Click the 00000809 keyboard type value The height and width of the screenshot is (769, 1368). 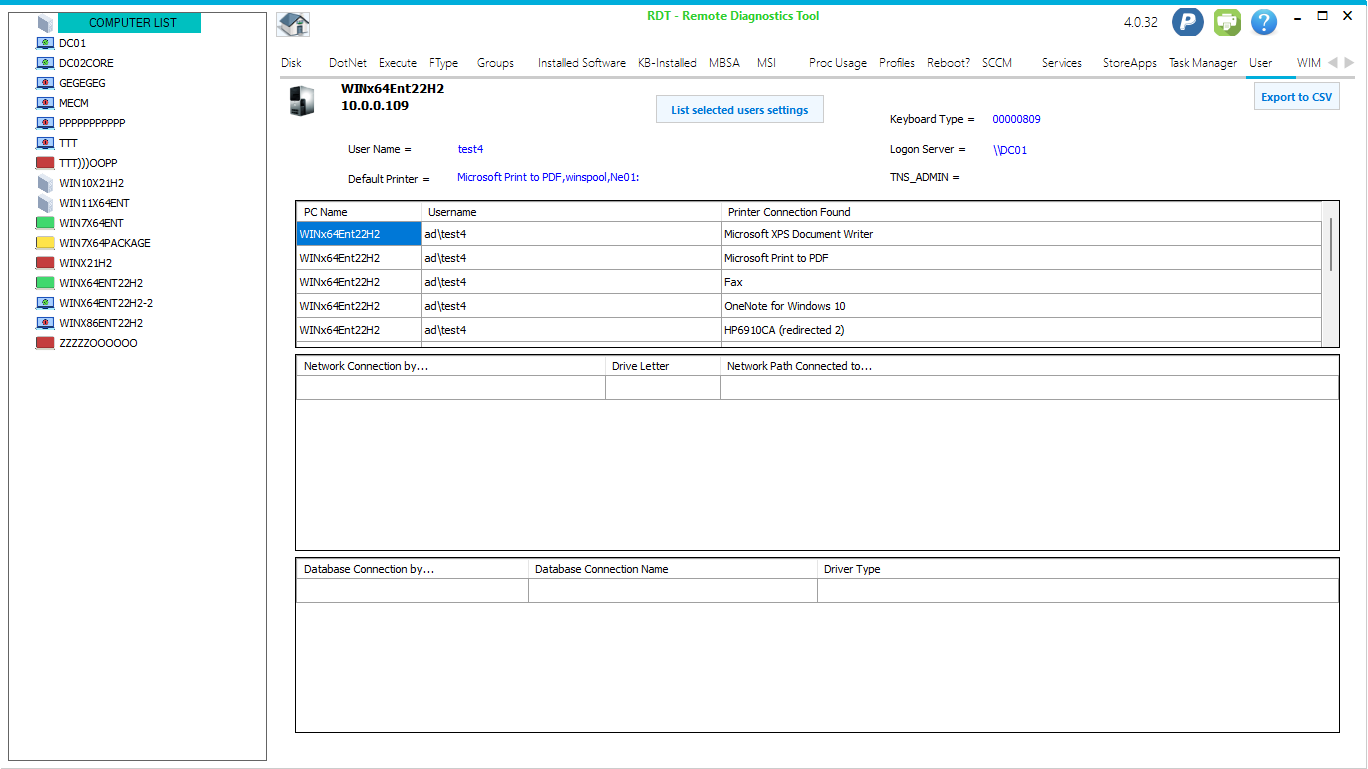1016,119
